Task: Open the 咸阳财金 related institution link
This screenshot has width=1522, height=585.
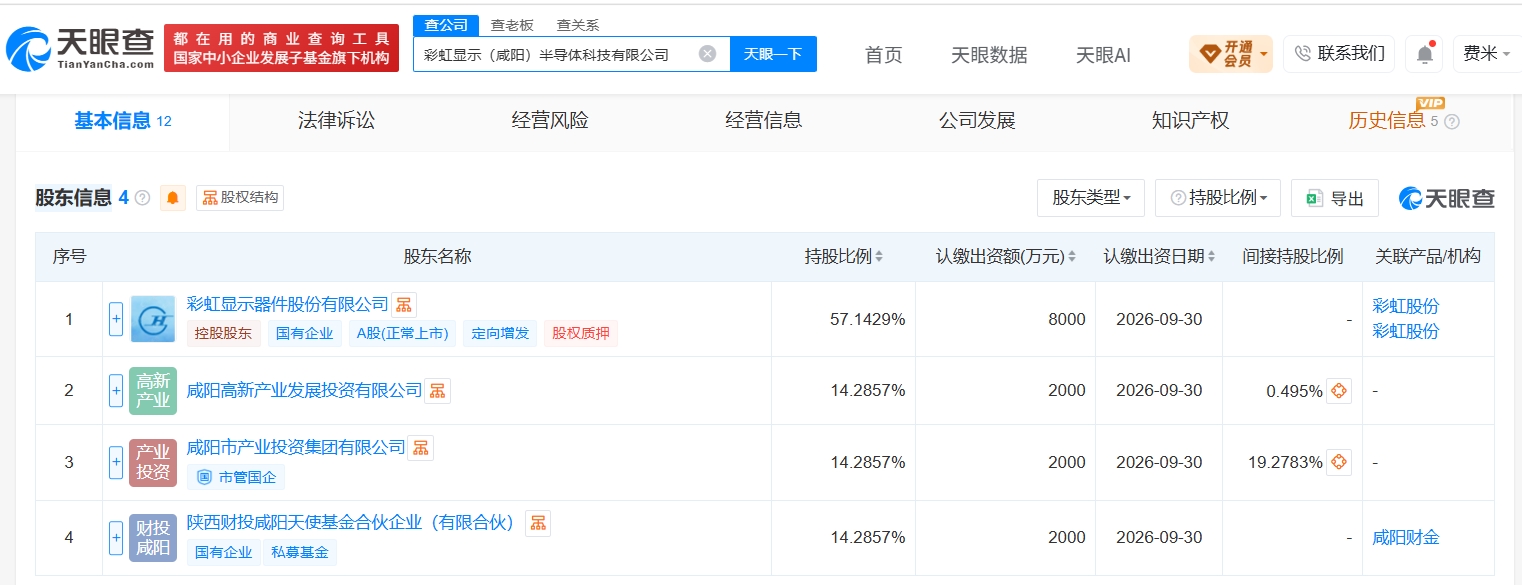Action: pos(1406,537)
